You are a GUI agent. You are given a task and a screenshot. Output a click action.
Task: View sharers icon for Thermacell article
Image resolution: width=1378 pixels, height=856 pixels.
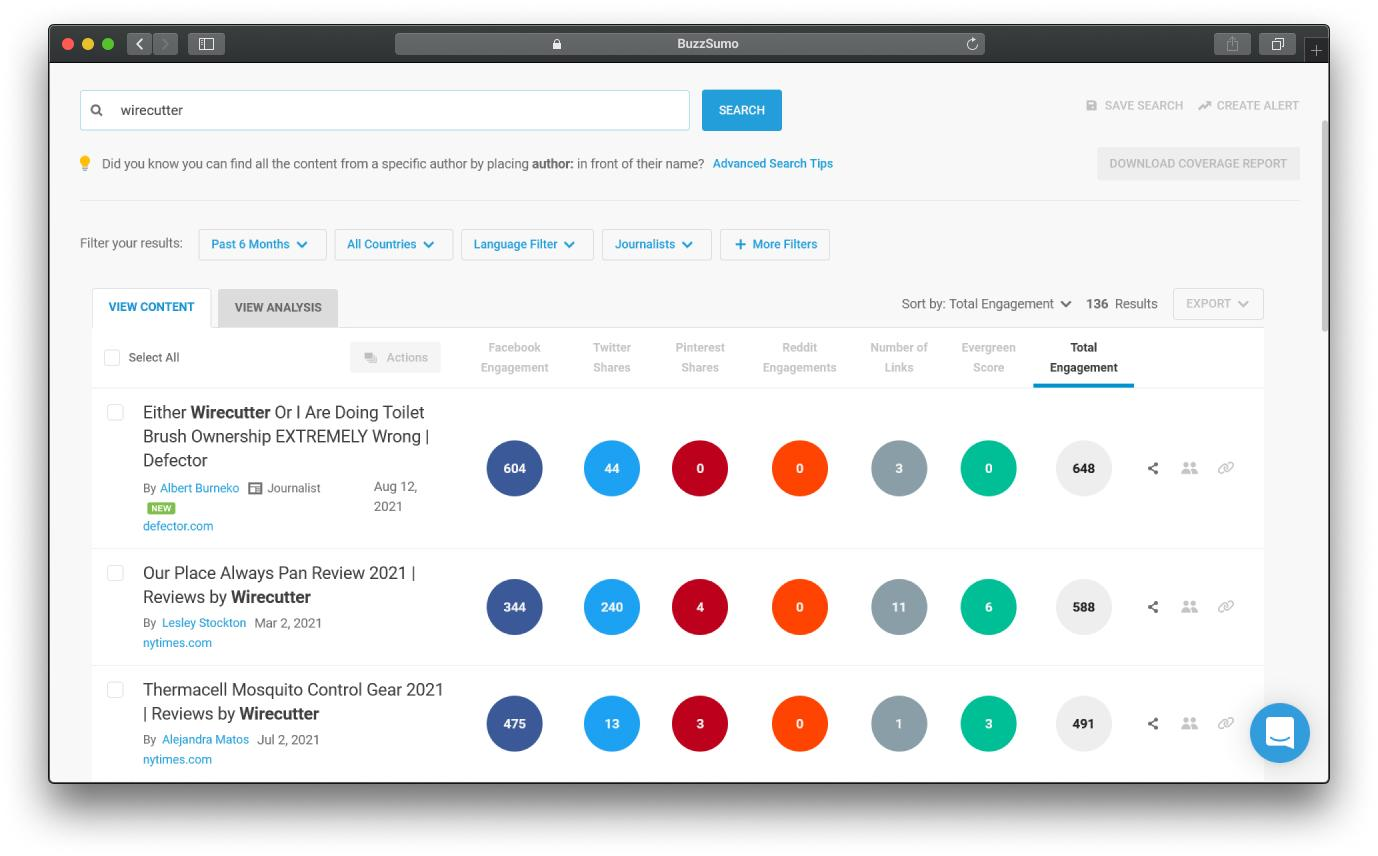coord(1189,723)
